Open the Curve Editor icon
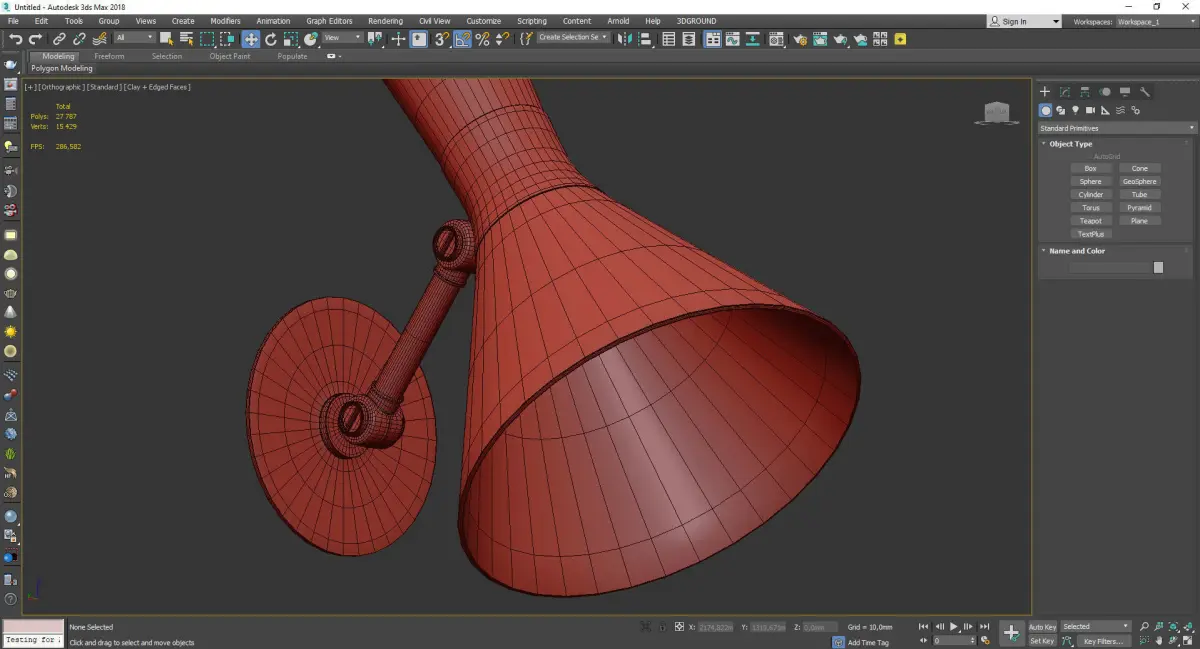This screenshot has height=649, width=1200. coord(733,39)
